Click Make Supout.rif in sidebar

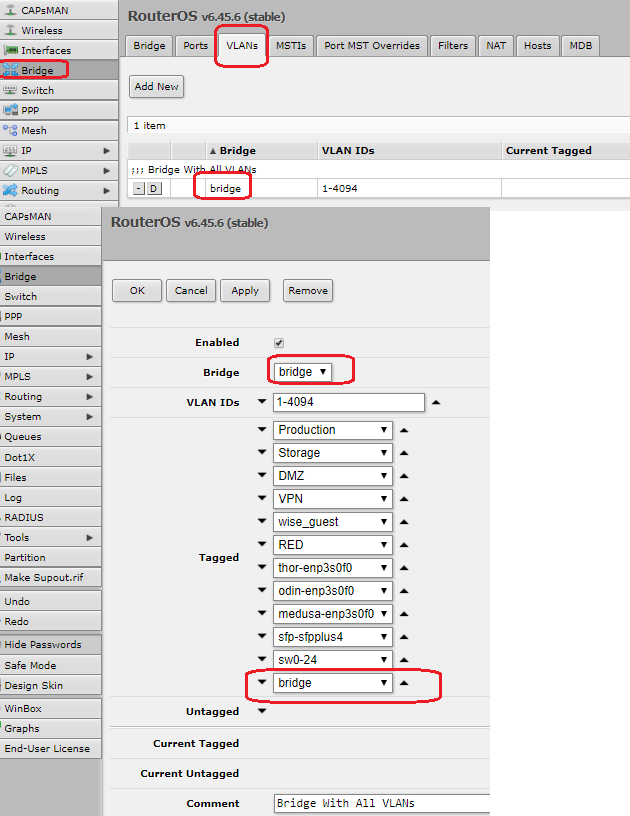50,577
